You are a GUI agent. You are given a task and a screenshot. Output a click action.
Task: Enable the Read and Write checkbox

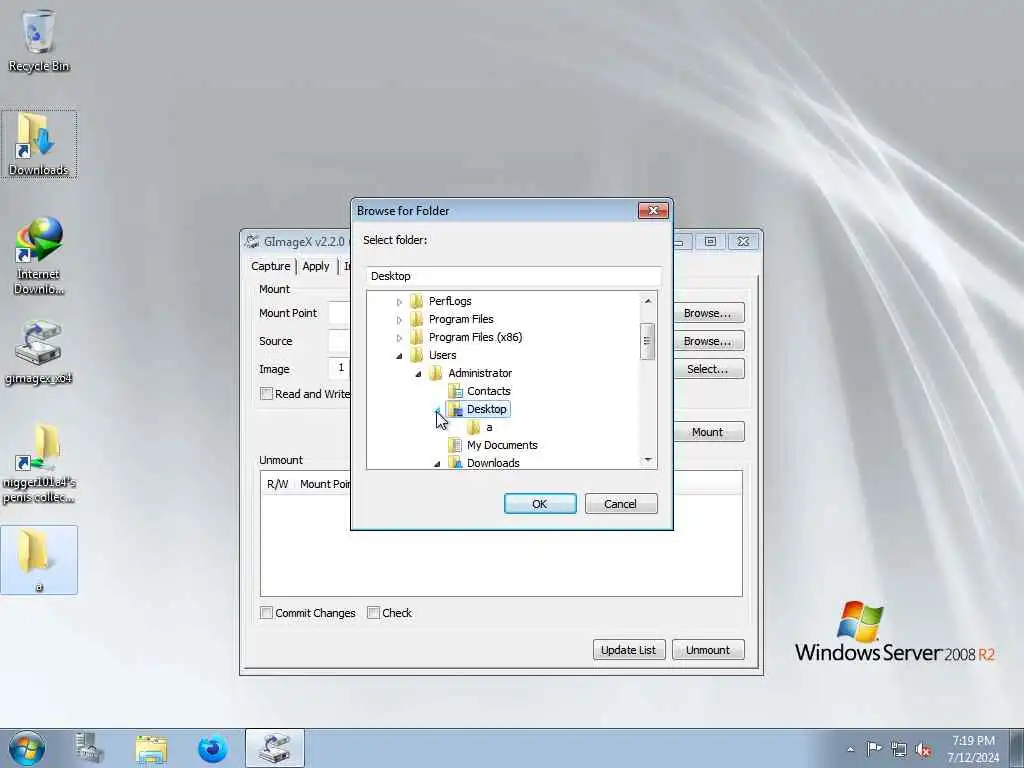pos(266,394)
